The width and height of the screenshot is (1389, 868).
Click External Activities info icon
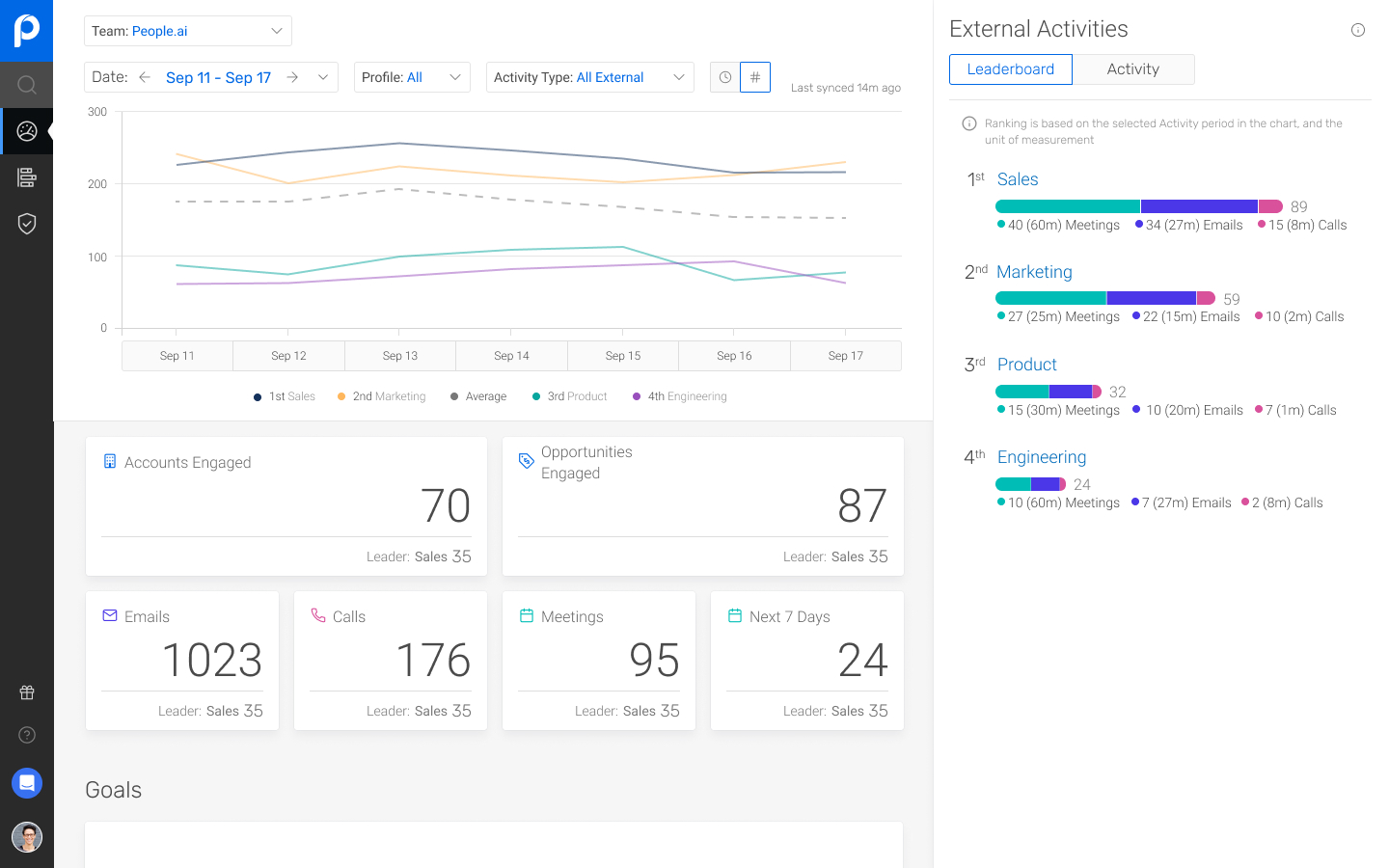(x=1358, y=30)
